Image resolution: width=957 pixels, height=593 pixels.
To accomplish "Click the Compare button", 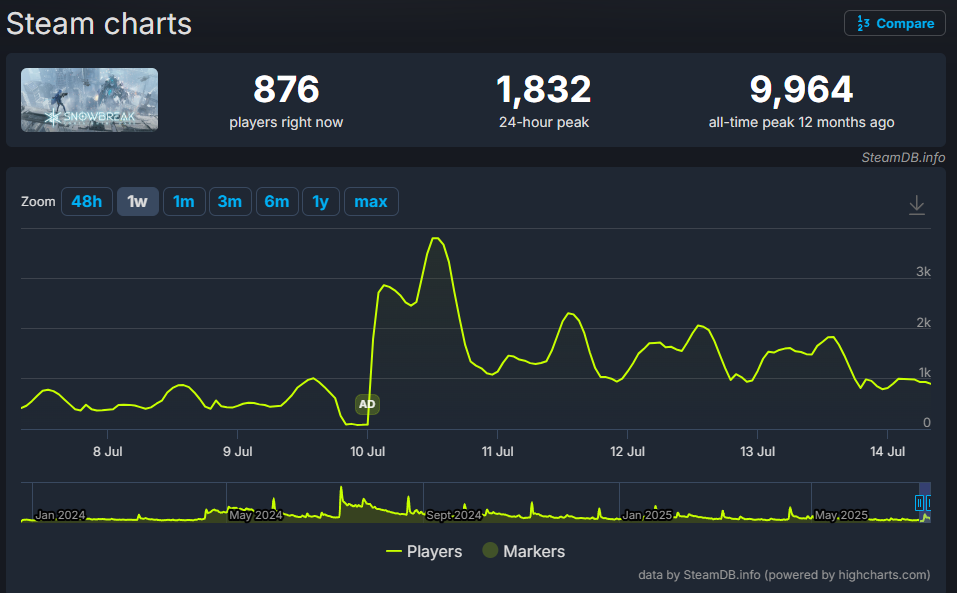I will pos(895,23).
